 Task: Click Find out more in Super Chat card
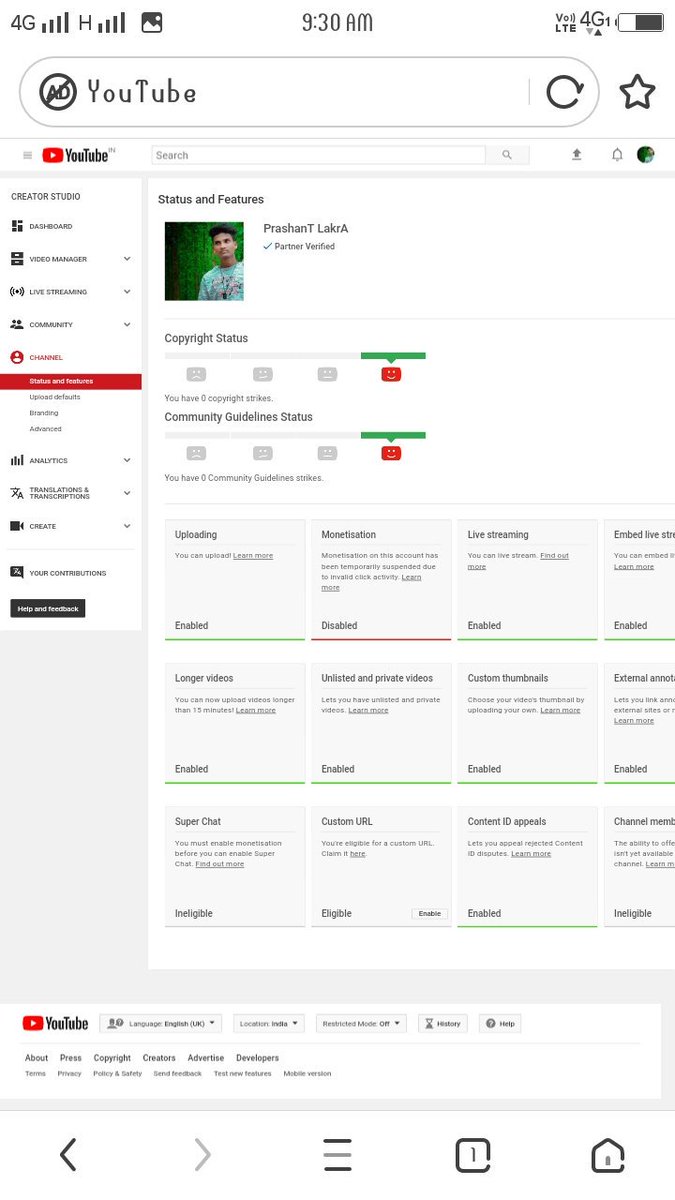pos(220,864)
